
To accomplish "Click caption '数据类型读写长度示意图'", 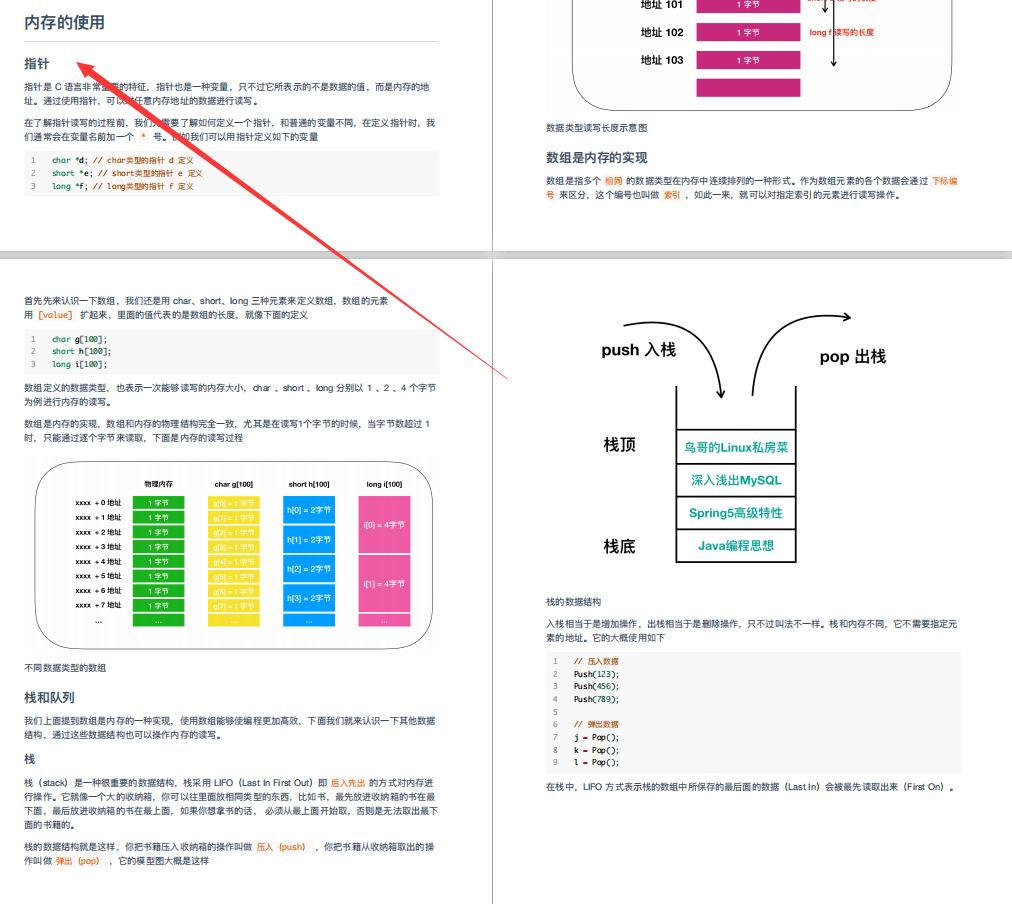I will (x=596, y=128).
